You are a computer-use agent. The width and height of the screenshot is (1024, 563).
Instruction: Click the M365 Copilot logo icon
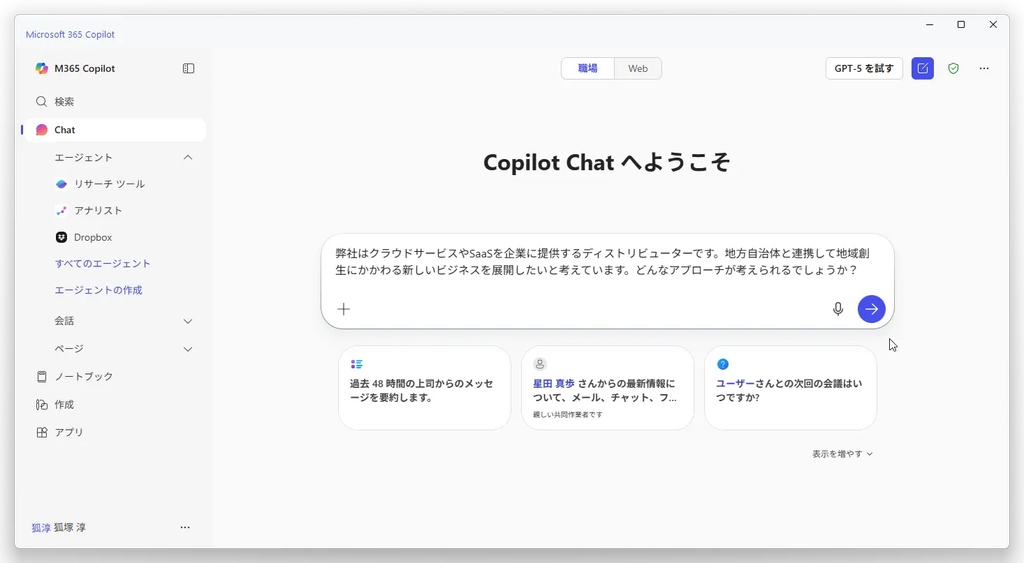coord(42,68)
